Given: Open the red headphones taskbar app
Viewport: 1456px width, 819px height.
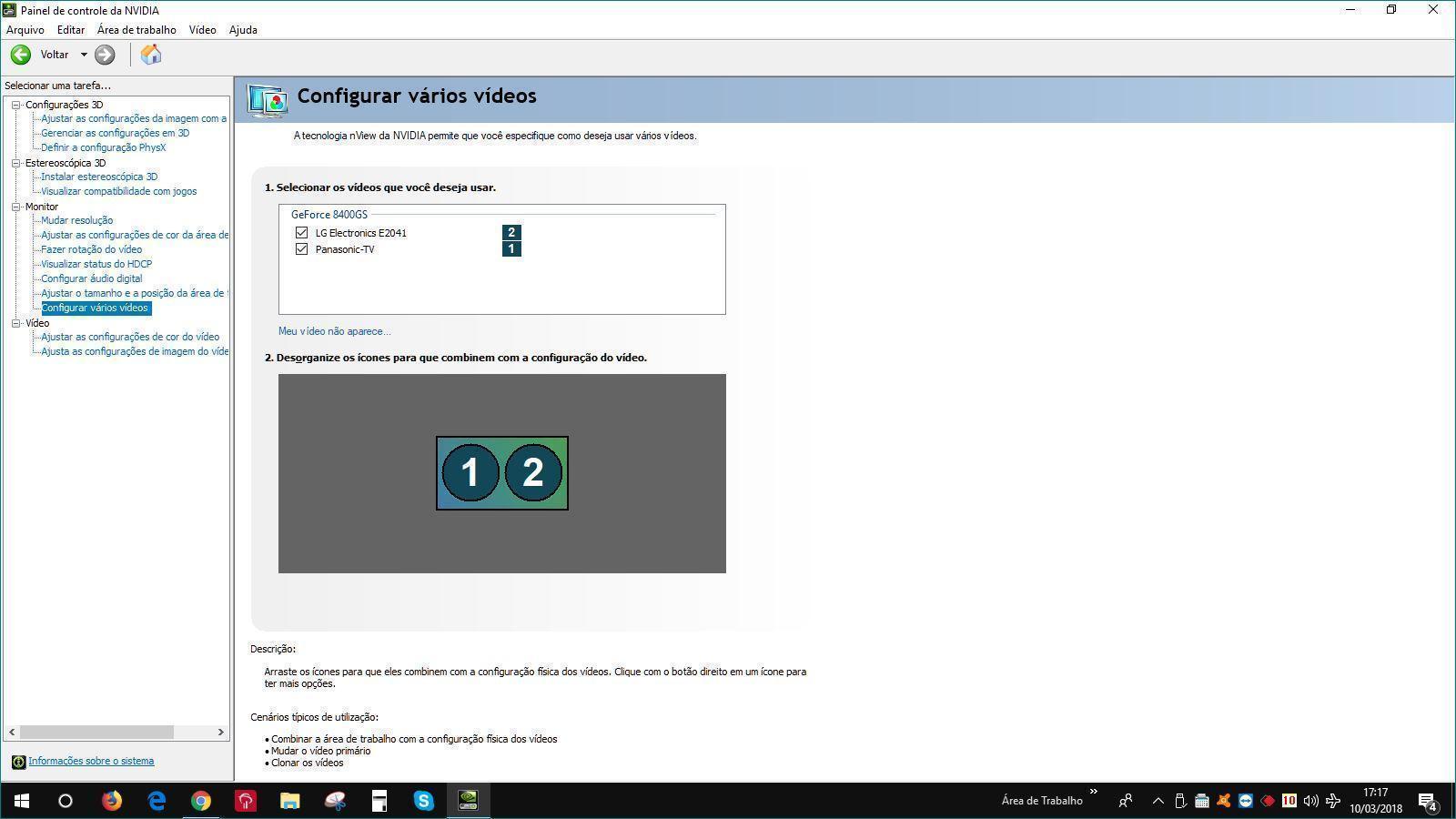Looking at the screenshot, I should [x=246, y=801].
